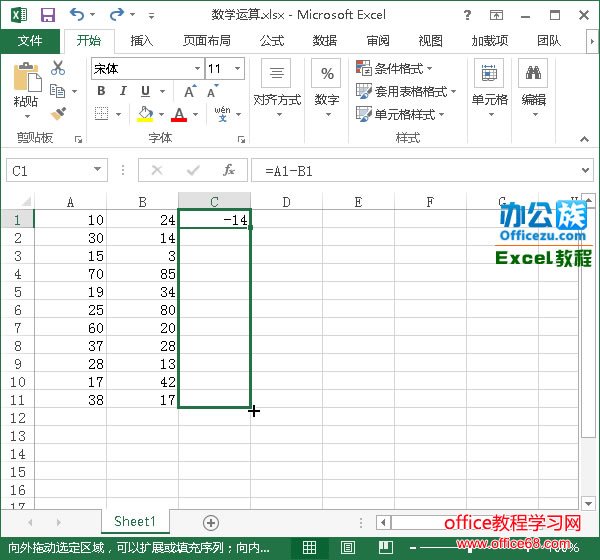
Task: Click the Paste clipboard icon
Action: tap(27, 77)
